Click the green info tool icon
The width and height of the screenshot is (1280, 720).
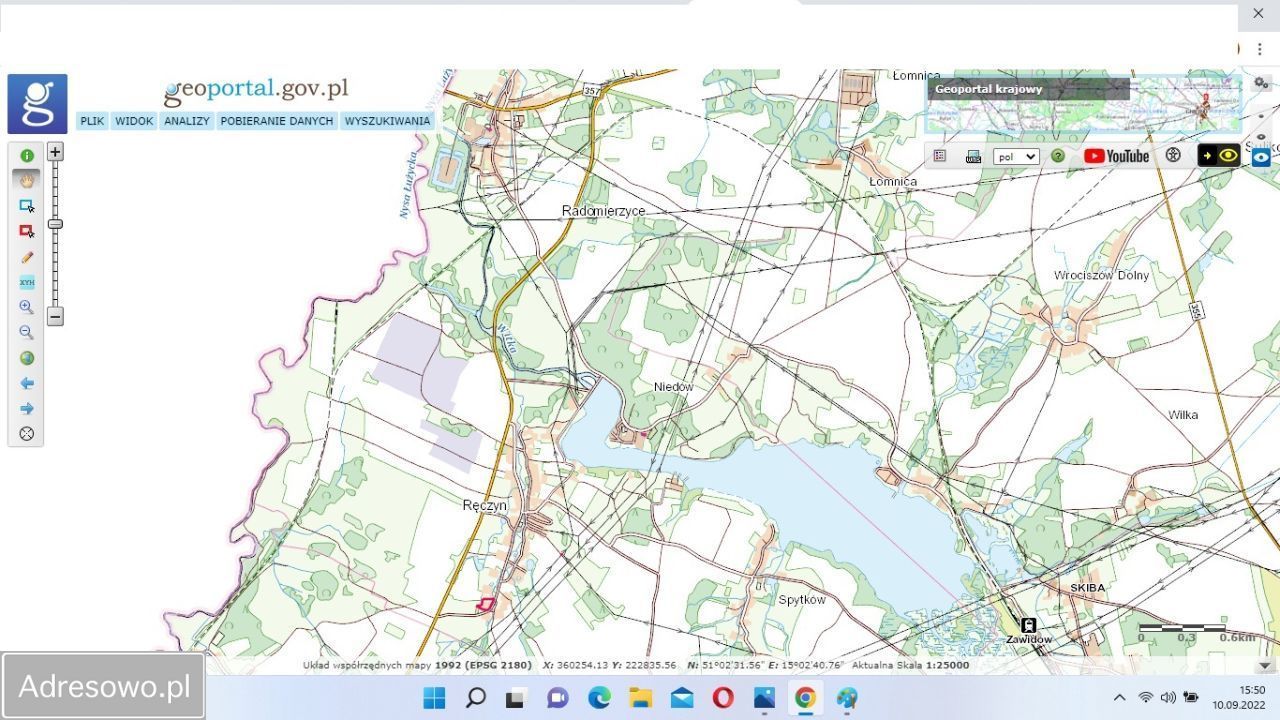[x=27, y=156]
